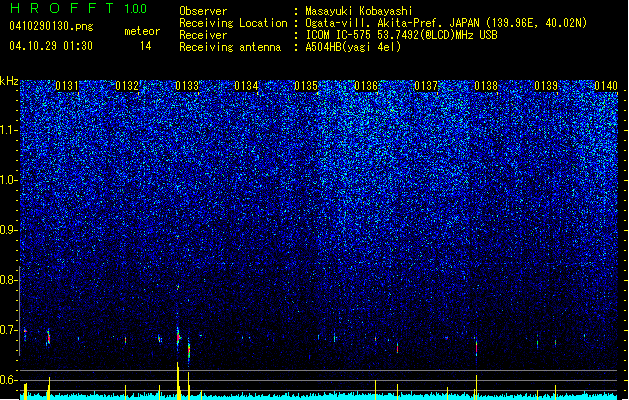Click the tallest yellow intensity spike at 0133
Viewport: 629px width, 400px height.
(x=178, y=381)
